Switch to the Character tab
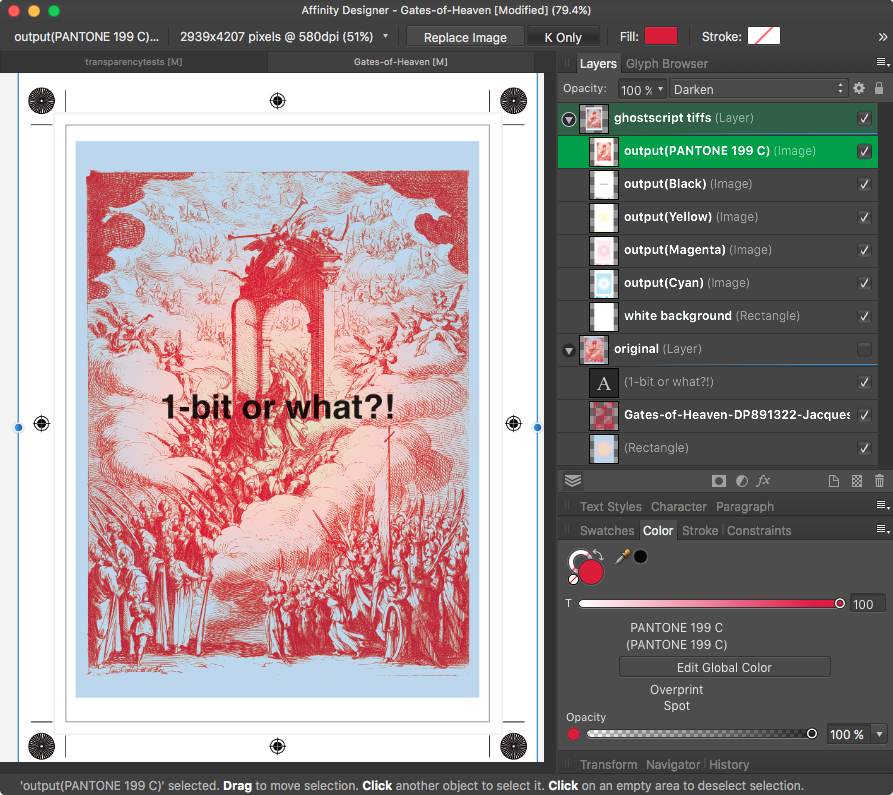The image size is (893, 795). [x=678, y=507]
